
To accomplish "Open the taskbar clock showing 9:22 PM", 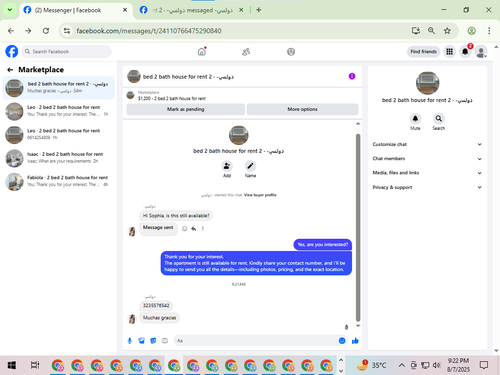I will click(x=458, y=365).
